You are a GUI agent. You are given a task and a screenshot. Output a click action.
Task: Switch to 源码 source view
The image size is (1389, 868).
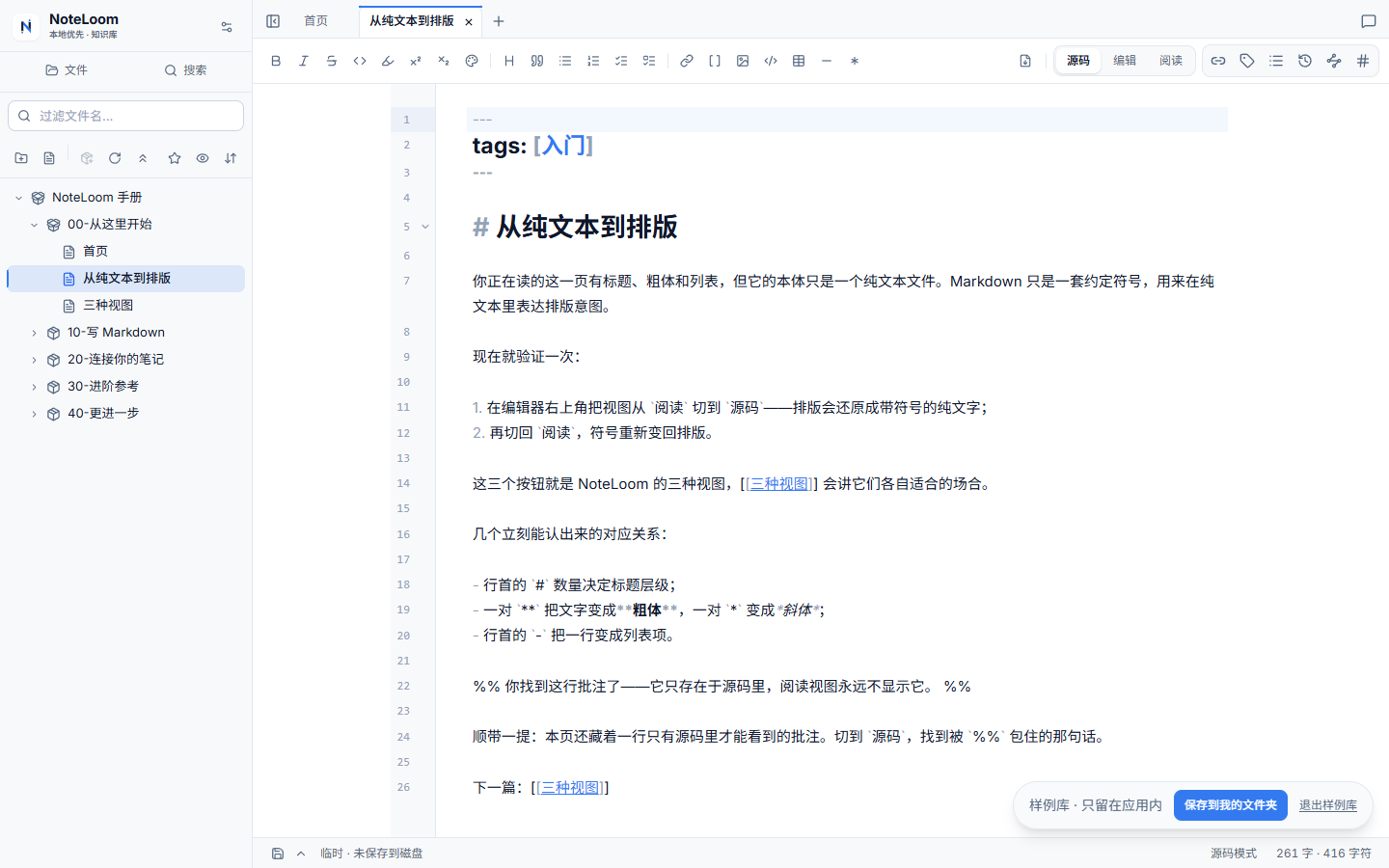[1078, 61]
